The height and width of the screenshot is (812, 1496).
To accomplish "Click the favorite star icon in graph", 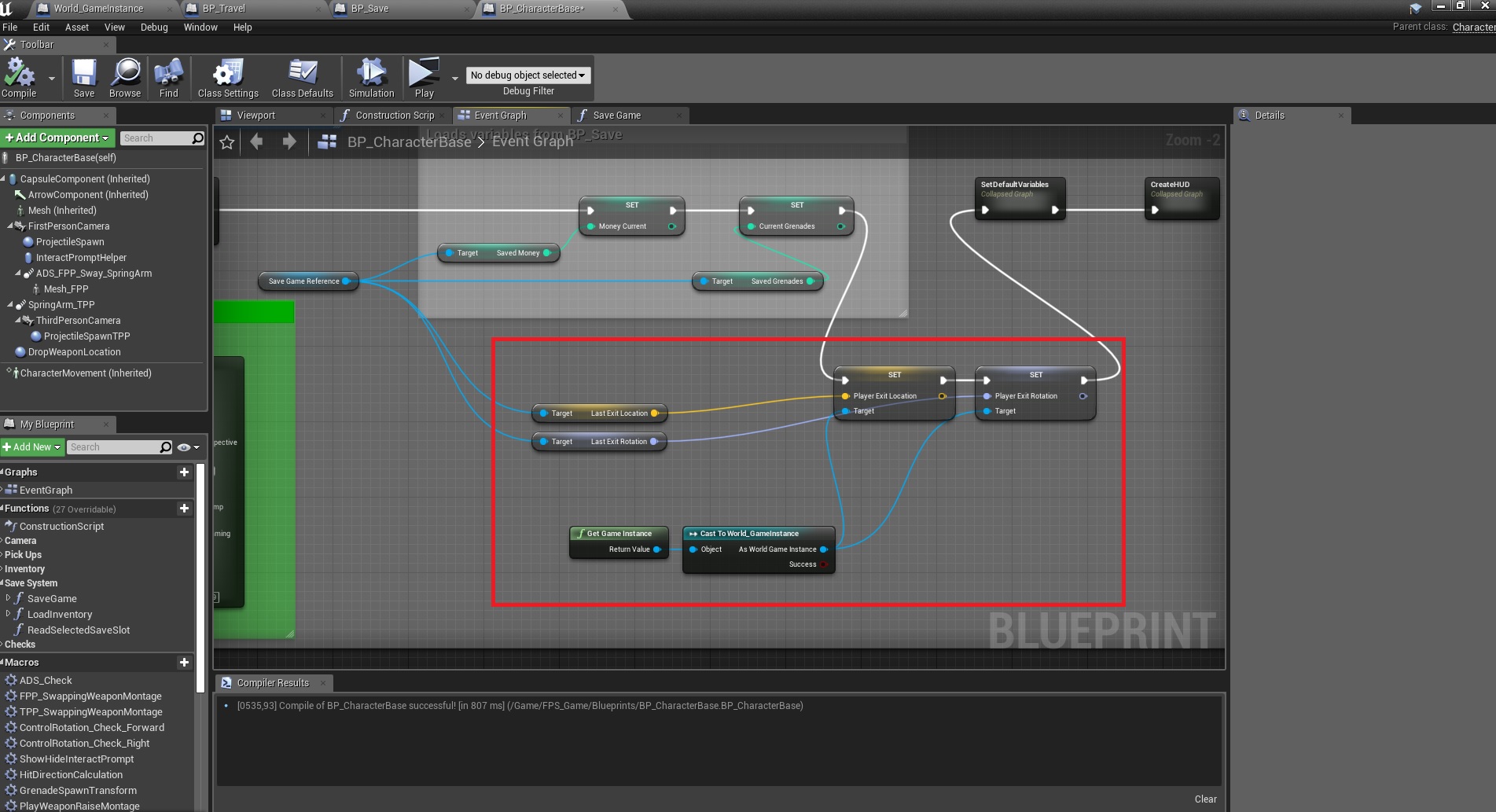I will pos(227,142).
